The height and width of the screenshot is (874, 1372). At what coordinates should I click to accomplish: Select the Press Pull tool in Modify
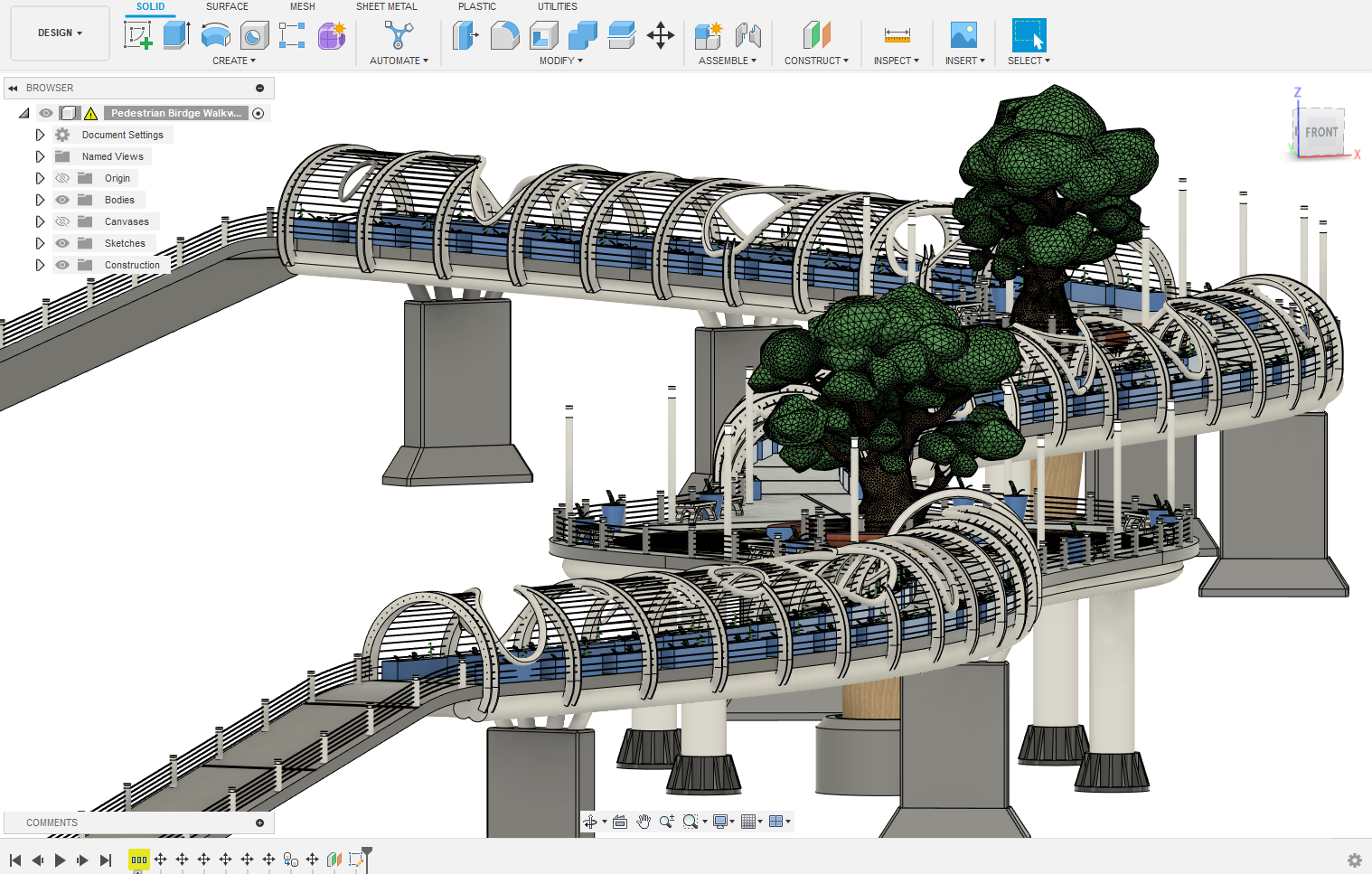point(465,36)
